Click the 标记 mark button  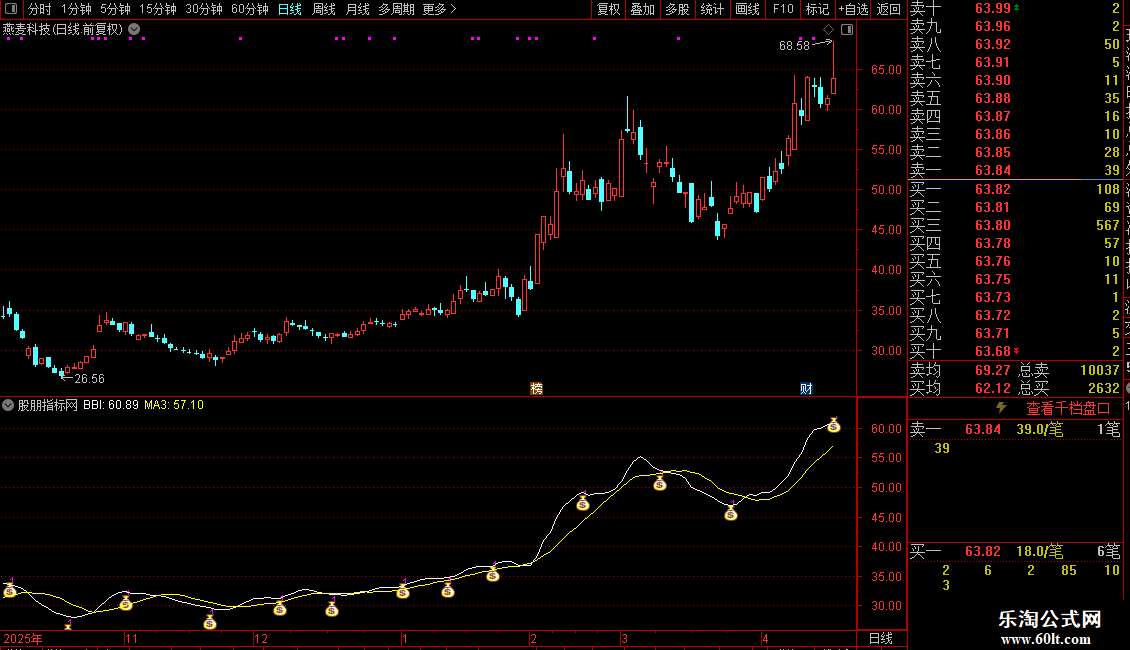point(817,9)
